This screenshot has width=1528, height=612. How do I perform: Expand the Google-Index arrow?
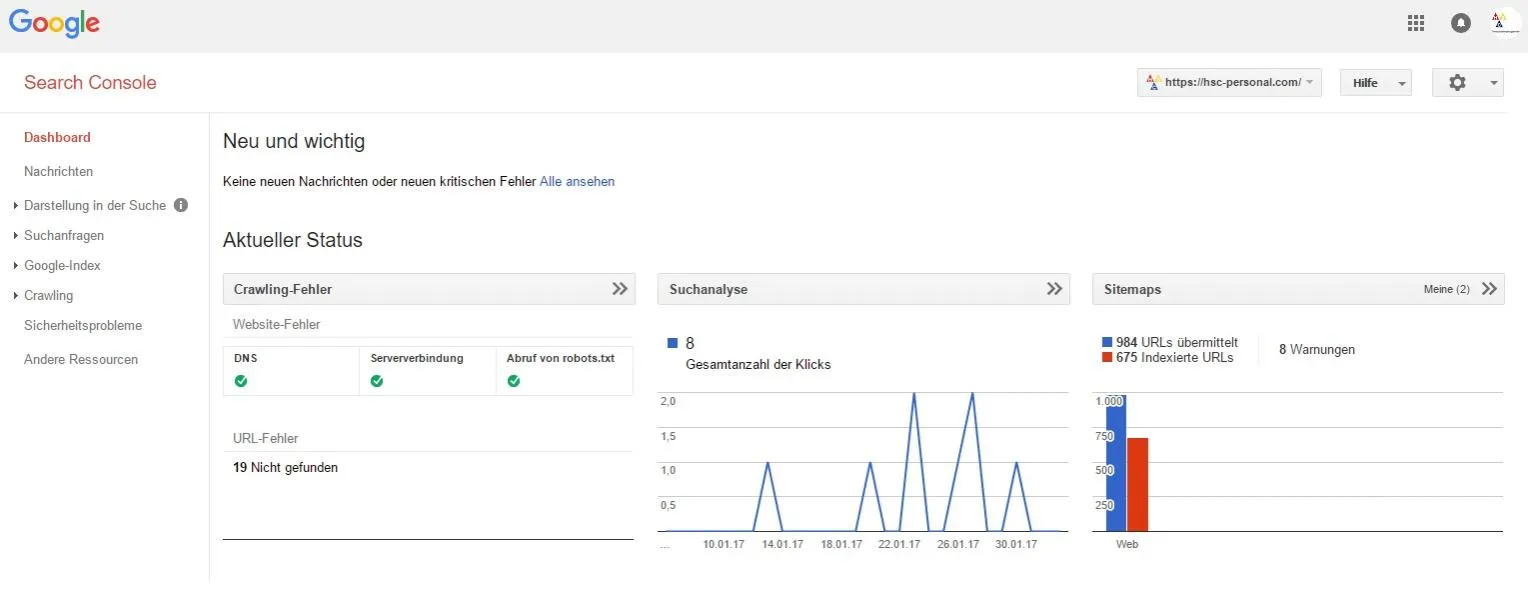click(16, 266)
